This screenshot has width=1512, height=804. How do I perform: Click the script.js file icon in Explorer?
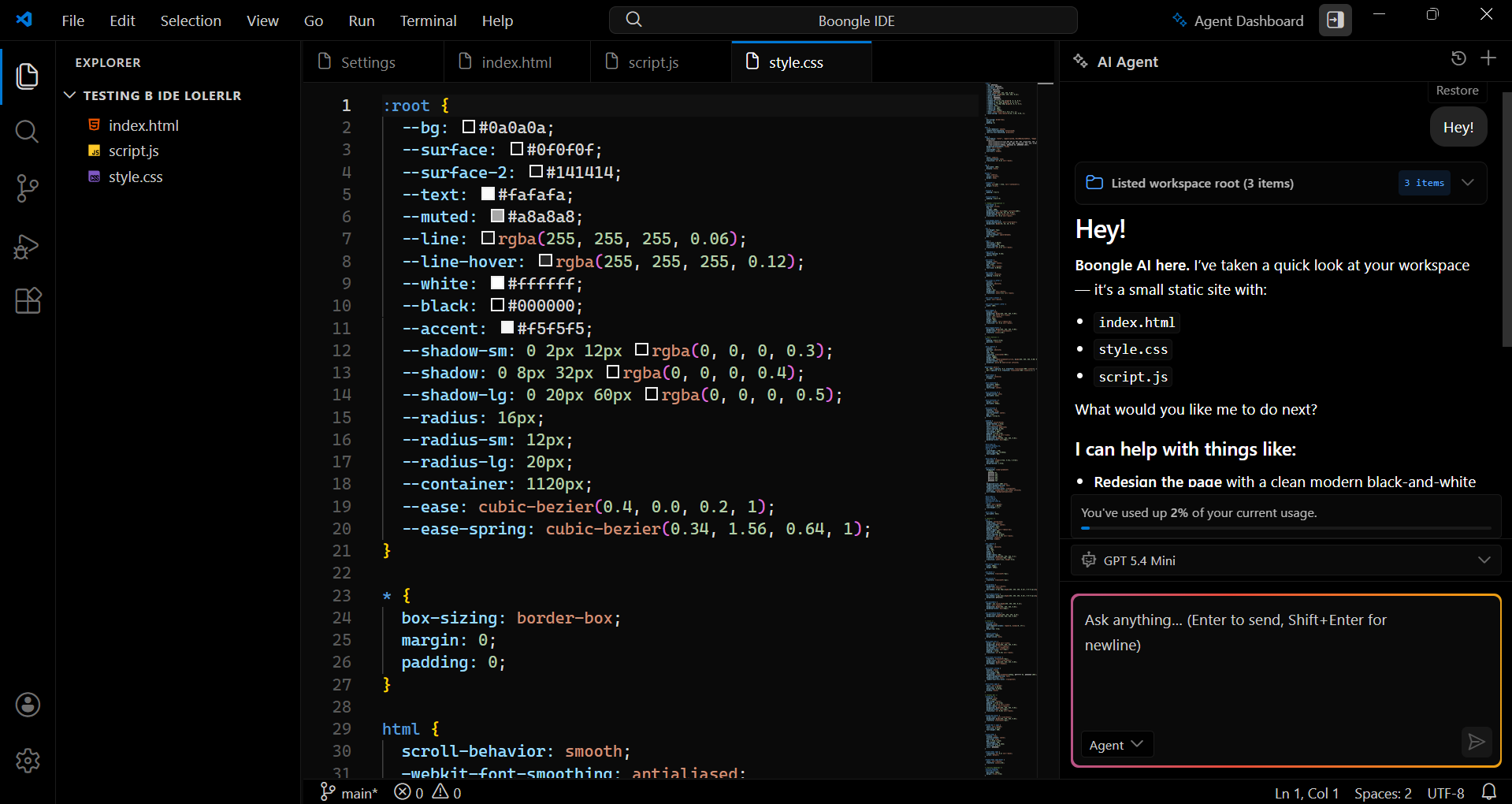[x=95, y=151]
